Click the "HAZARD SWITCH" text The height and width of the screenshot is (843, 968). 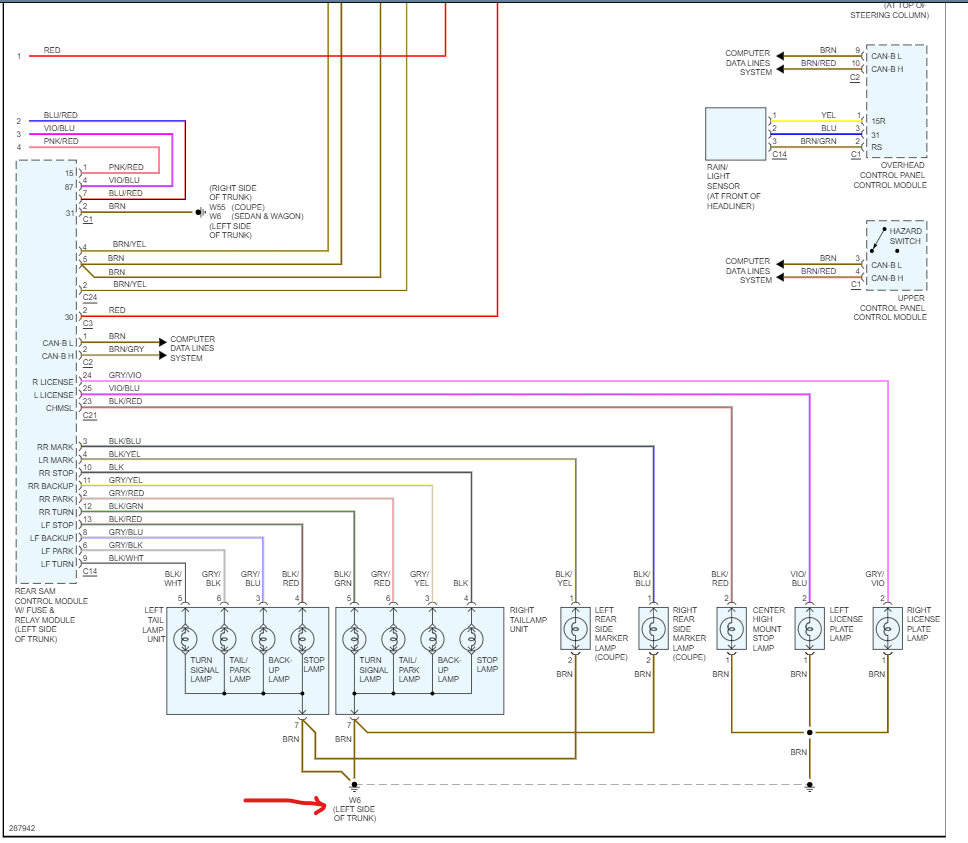click(x=905, y=236)
